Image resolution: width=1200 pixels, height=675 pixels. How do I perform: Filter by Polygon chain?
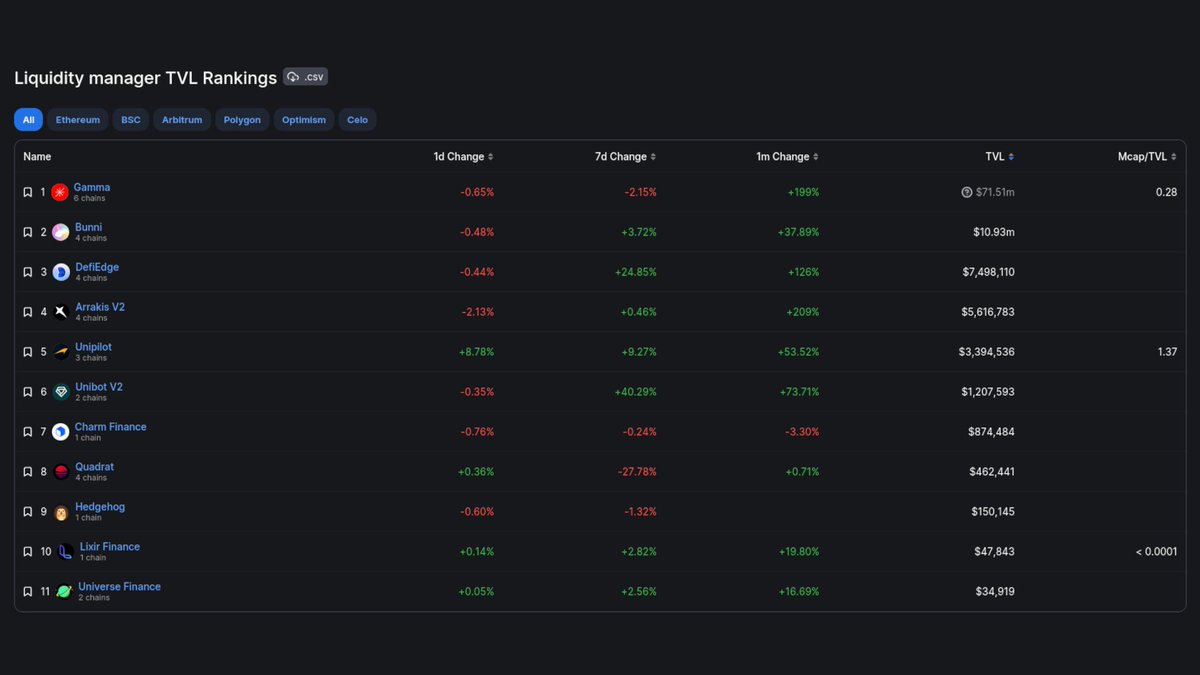point(242,120)
